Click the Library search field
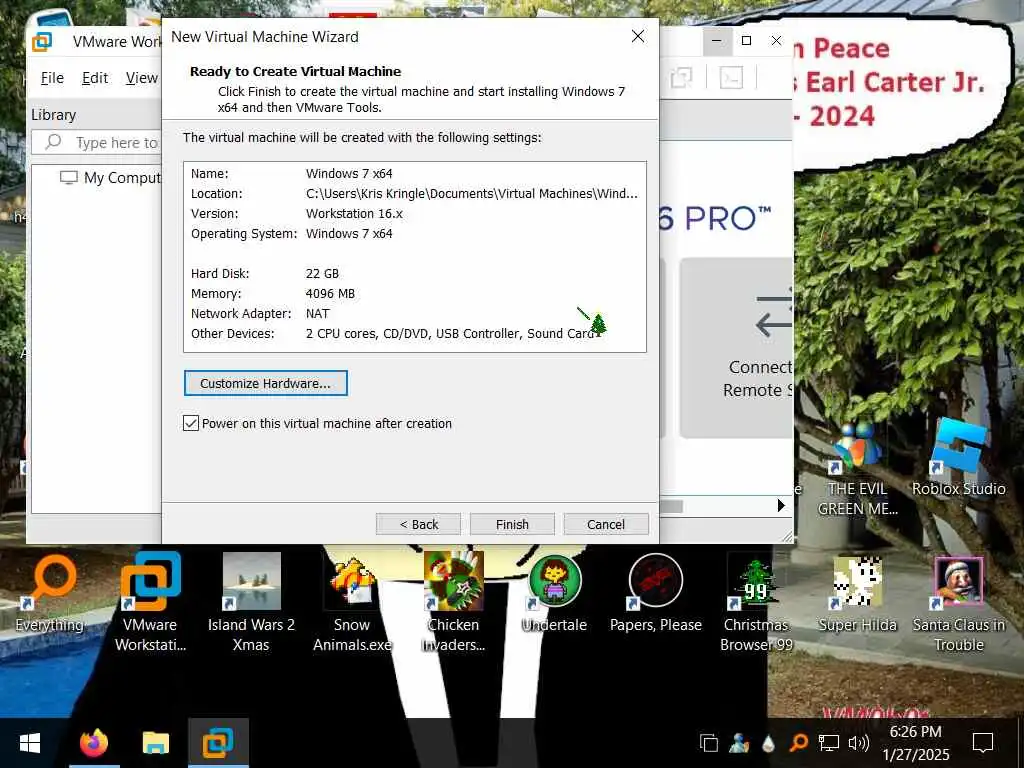 click(97, 142)
